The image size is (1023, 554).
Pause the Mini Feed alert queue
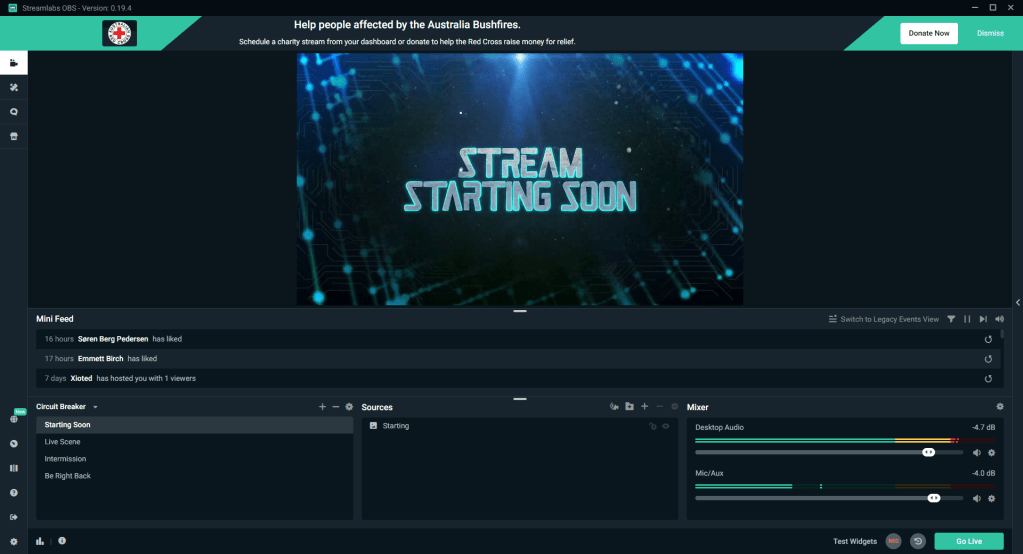967,319
